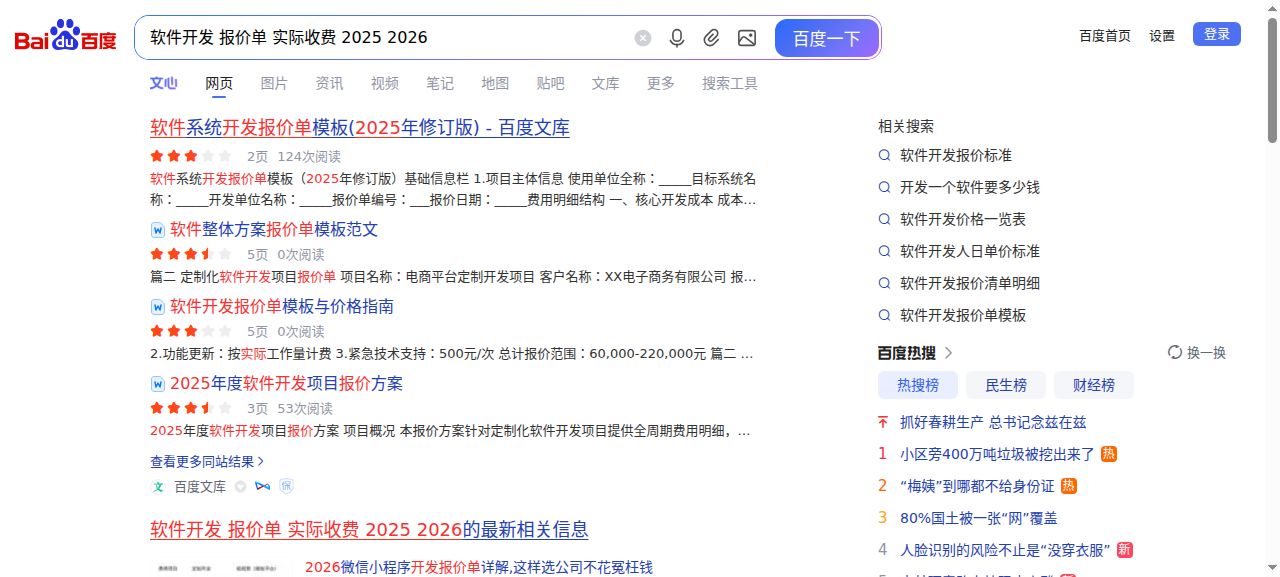Image resolution: width=1280 pixels, height=577 pixels.
Task: Open image search camera icon
Action: click(x=747, y=38)
